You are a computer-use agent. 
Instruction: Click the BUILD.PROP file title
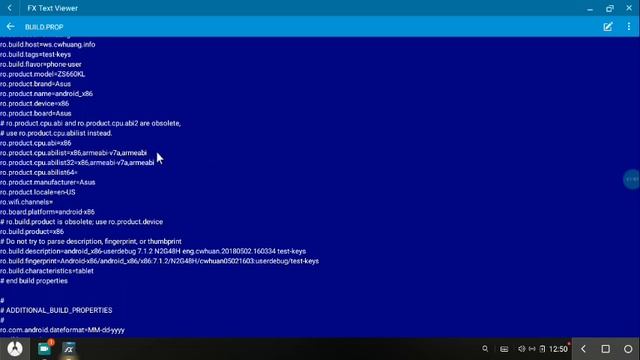coord(44,27)
